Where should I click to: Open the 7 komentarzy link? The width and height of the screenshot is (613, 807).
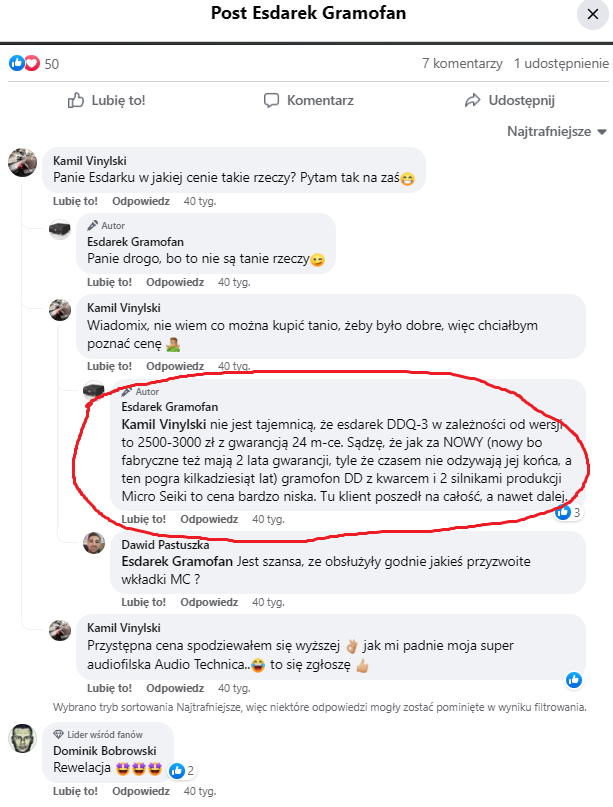461,63
